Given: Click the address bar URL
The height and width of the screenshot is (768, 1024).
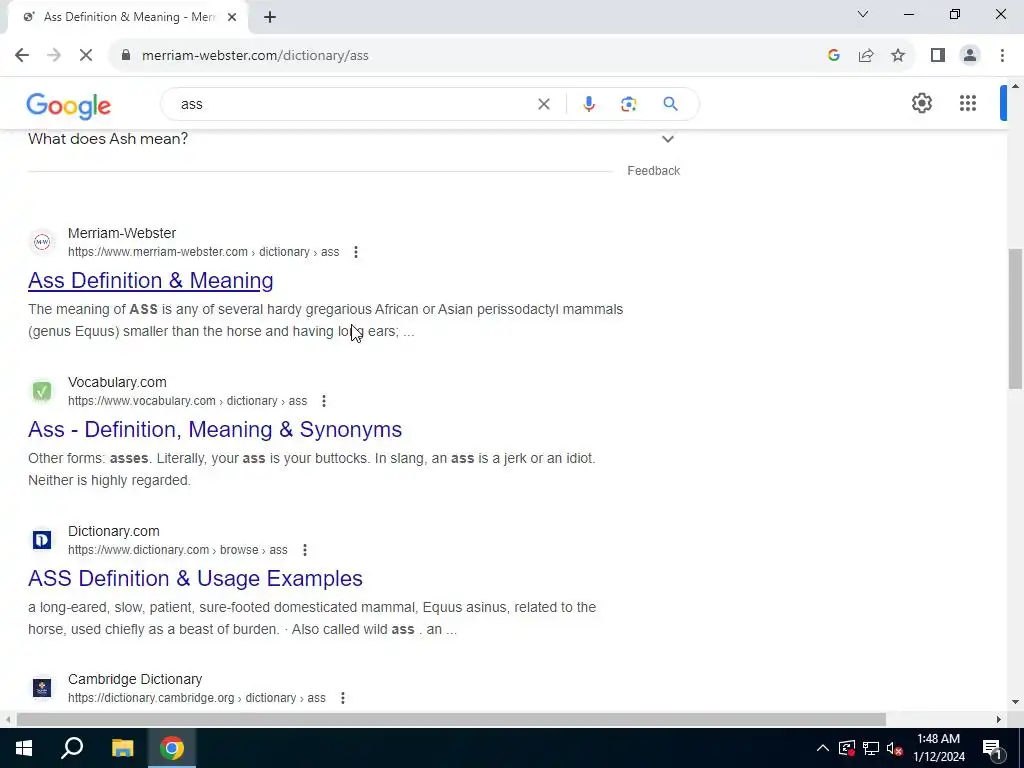Looking at the screenshot, I should 255,56.
